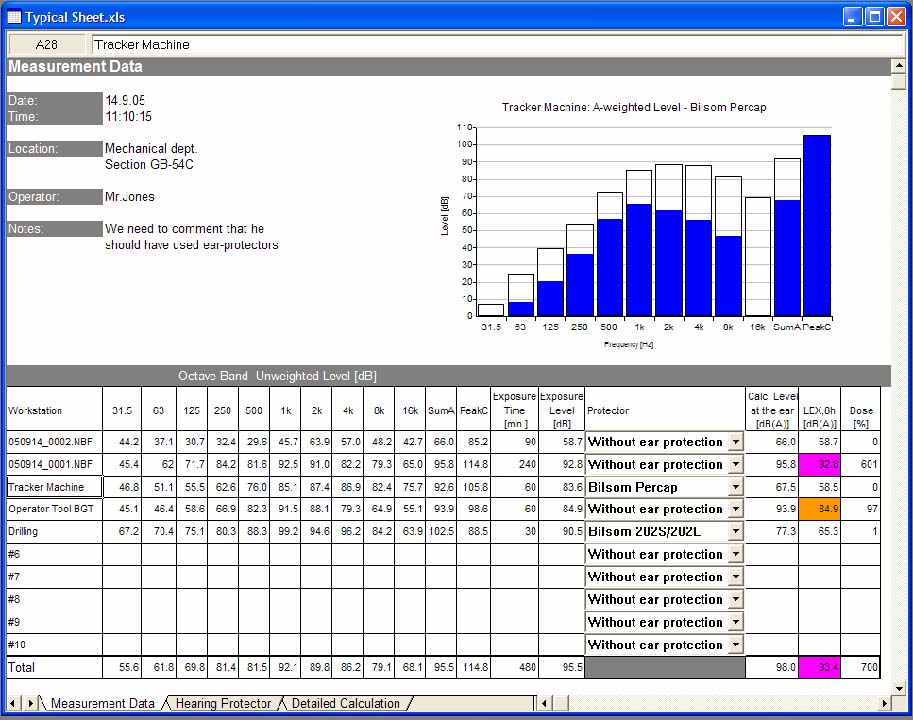Click the vertical scrollbar down arrow

[898, 689]
